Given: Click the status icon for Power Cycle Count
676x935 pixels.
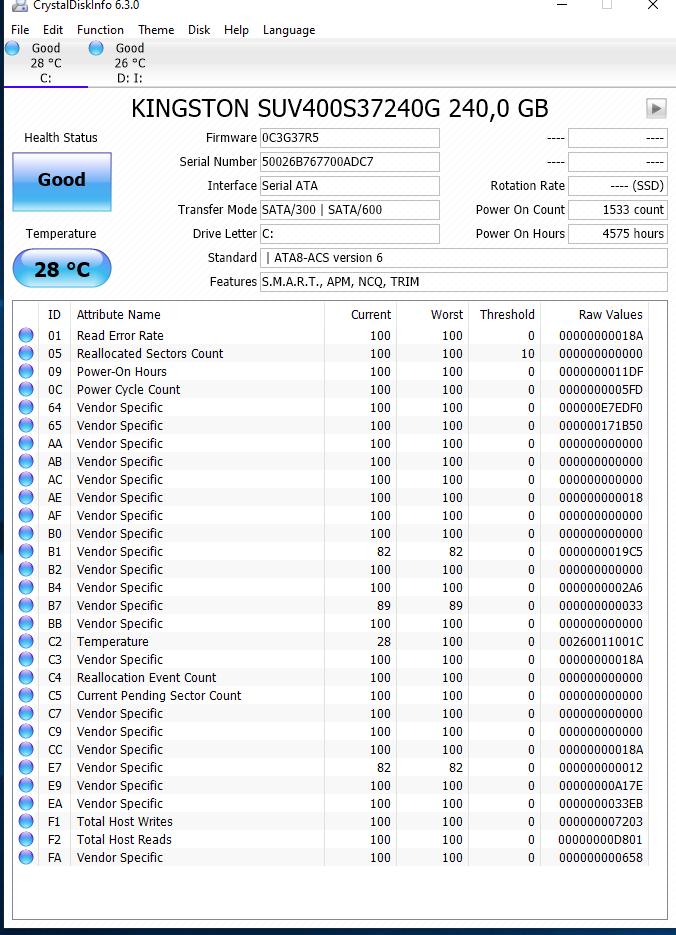Looking at the screenshot, I should [26, 389].
